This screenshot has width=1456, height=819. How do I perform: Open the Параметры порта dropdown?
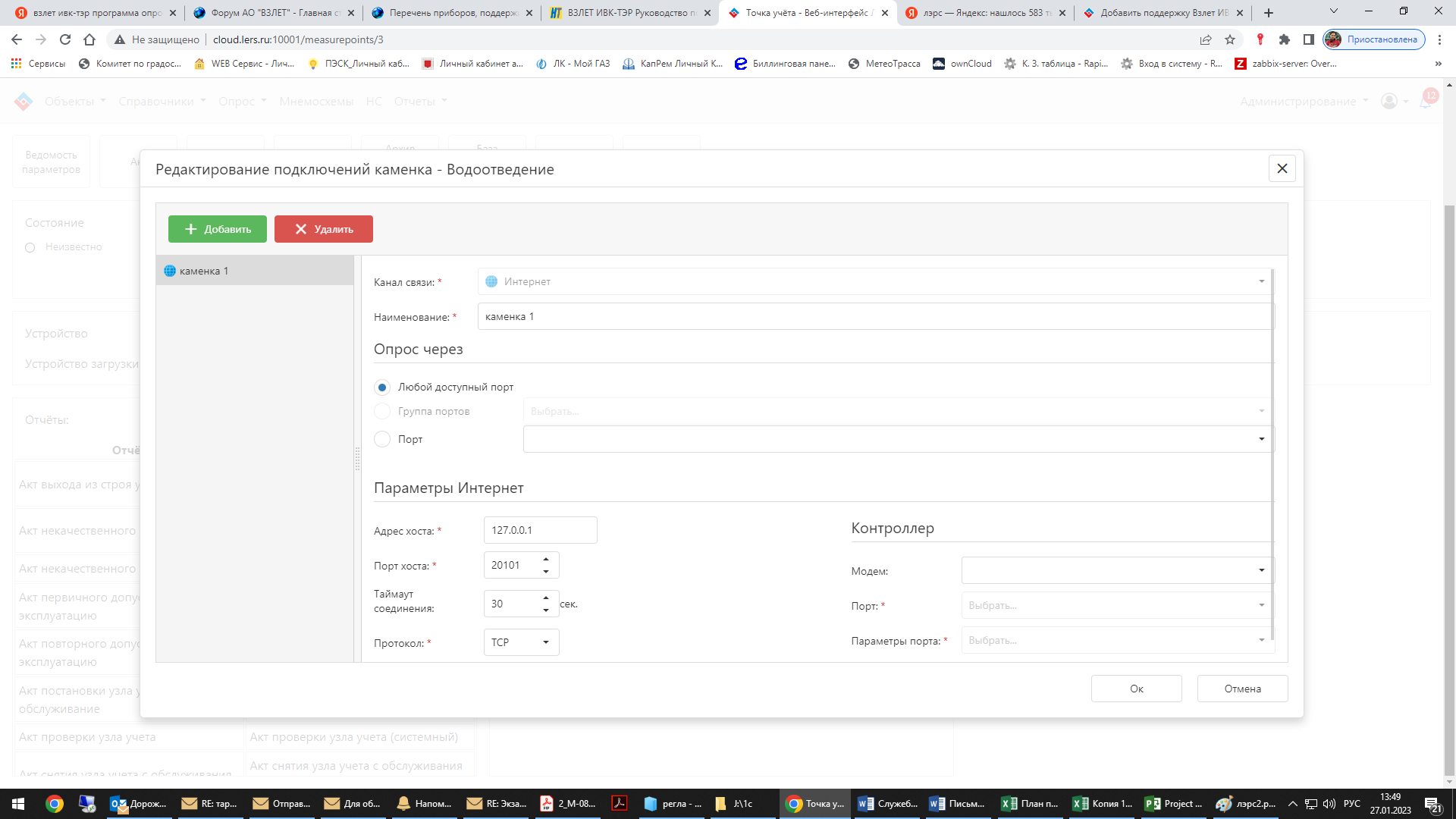click(x=1118, y=640)
